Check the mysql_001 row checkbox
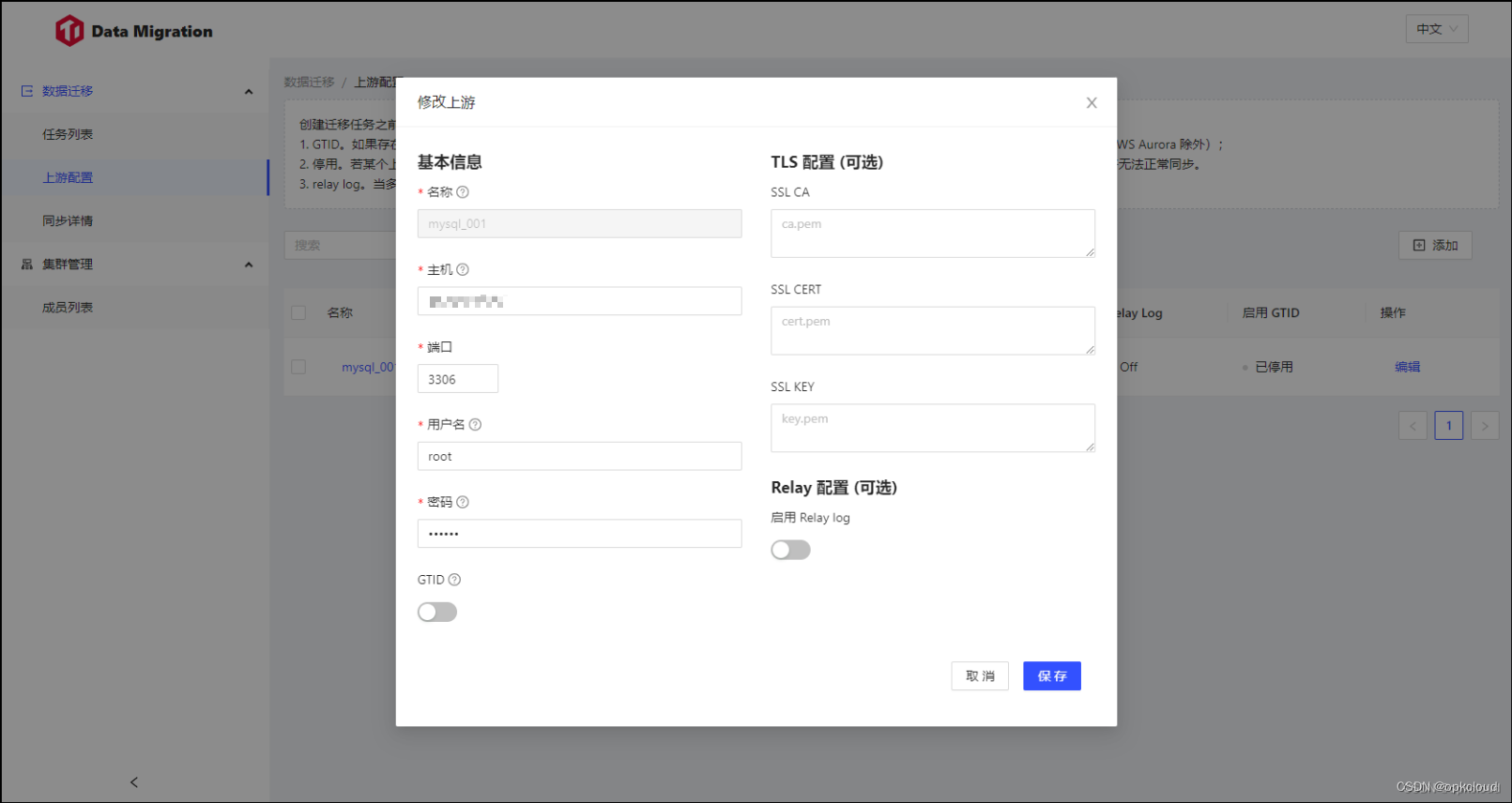The height and width of the screenshot is (803, 1512). (x=298, y=368)
